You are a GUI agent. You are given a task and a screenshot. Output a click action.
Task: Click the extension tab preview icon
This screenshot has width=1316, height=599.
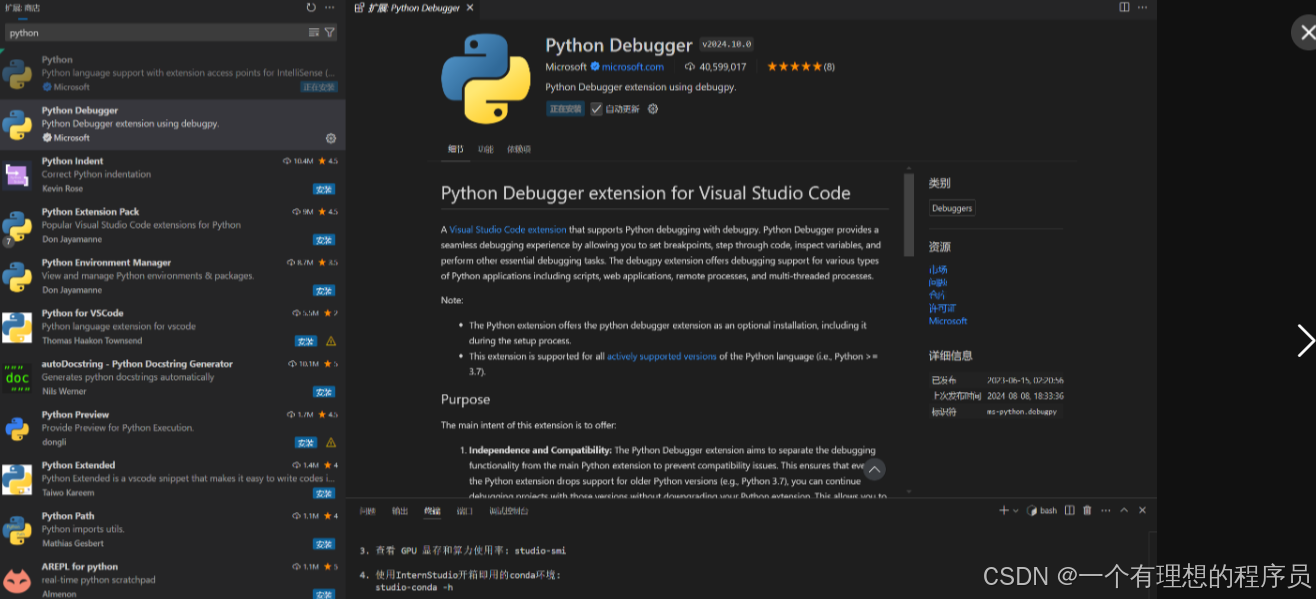click(x=361, y=8)
